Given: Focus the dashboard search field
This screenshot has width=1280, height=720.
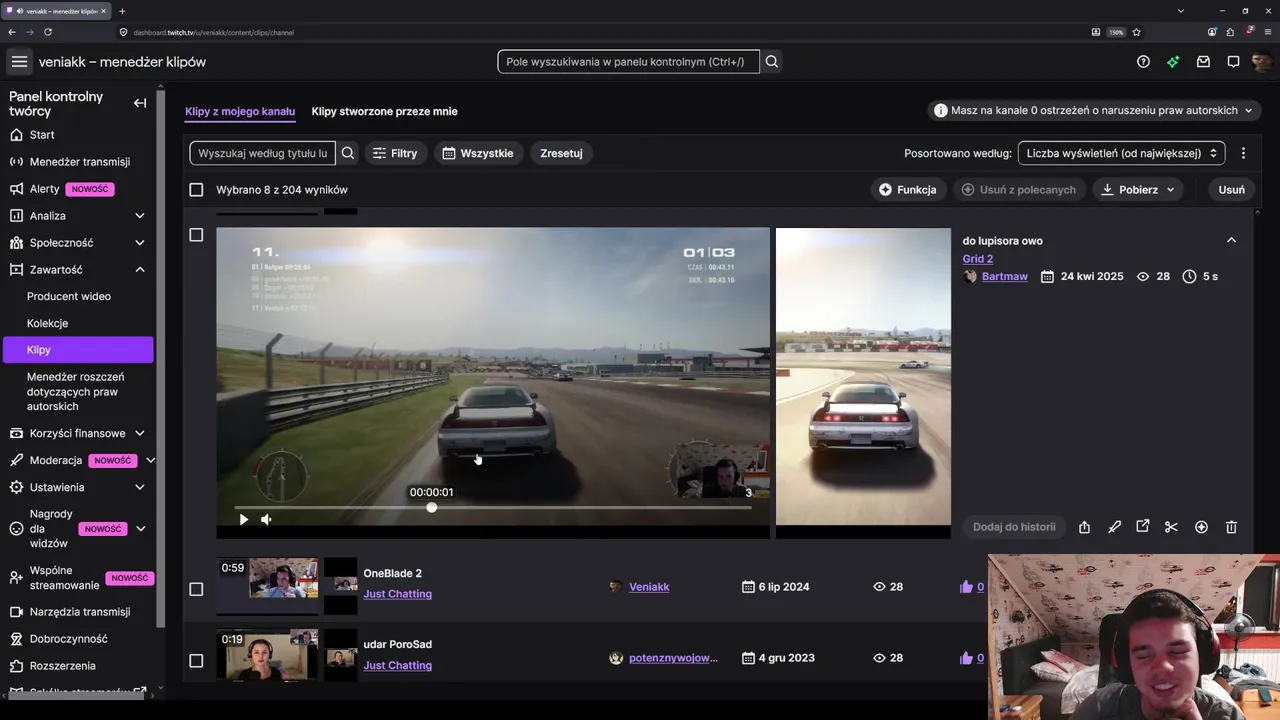Looking at the screenshot, I should point(628,62).
